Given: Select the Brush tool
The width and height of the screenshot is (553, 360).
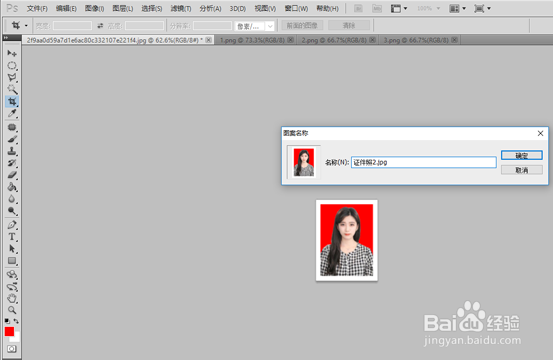Looking at the screenshot, I should pyautogui.click(x=12, y=139).
